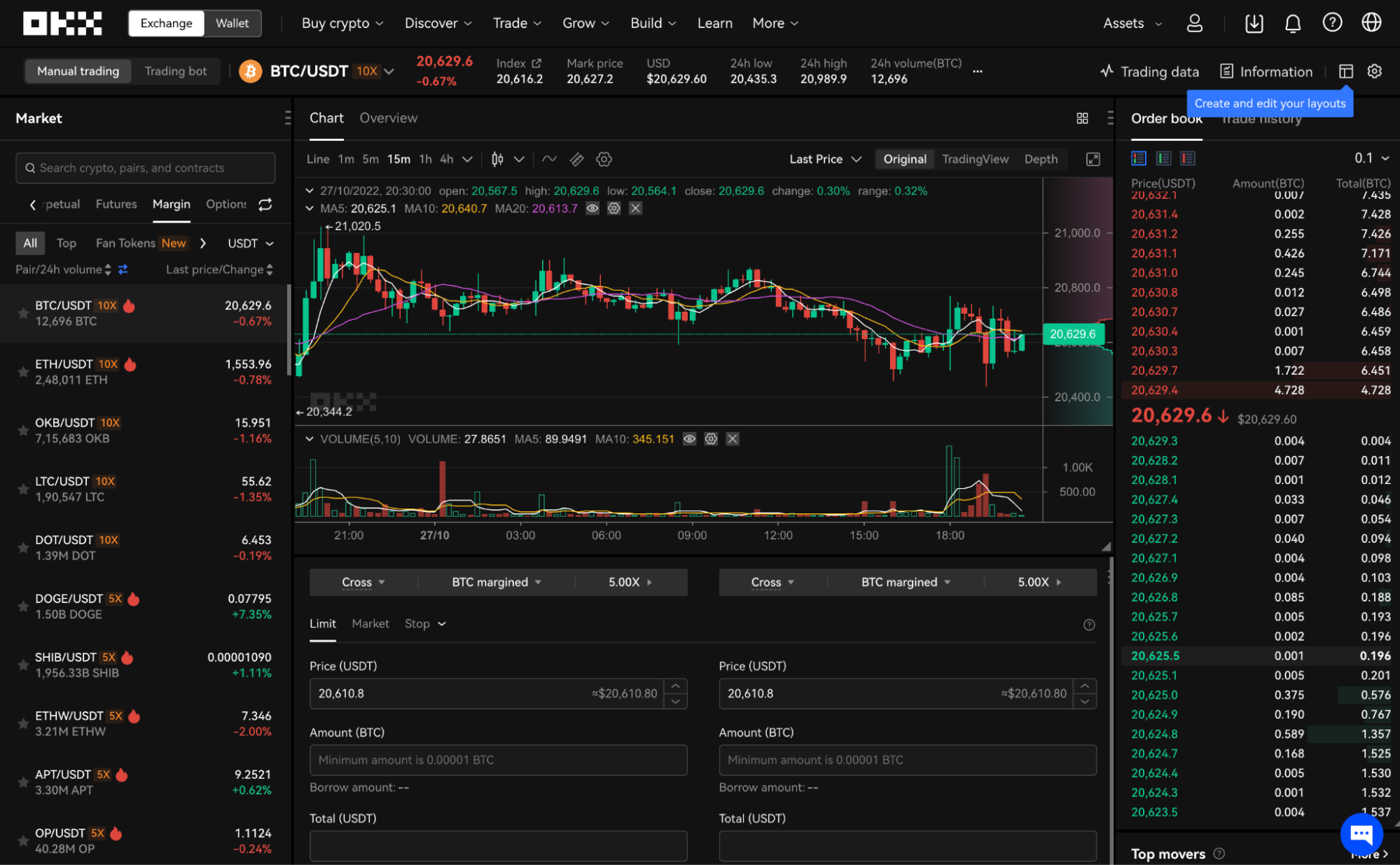Toggle volume indicator visibility eye icon

click(689, 439)
